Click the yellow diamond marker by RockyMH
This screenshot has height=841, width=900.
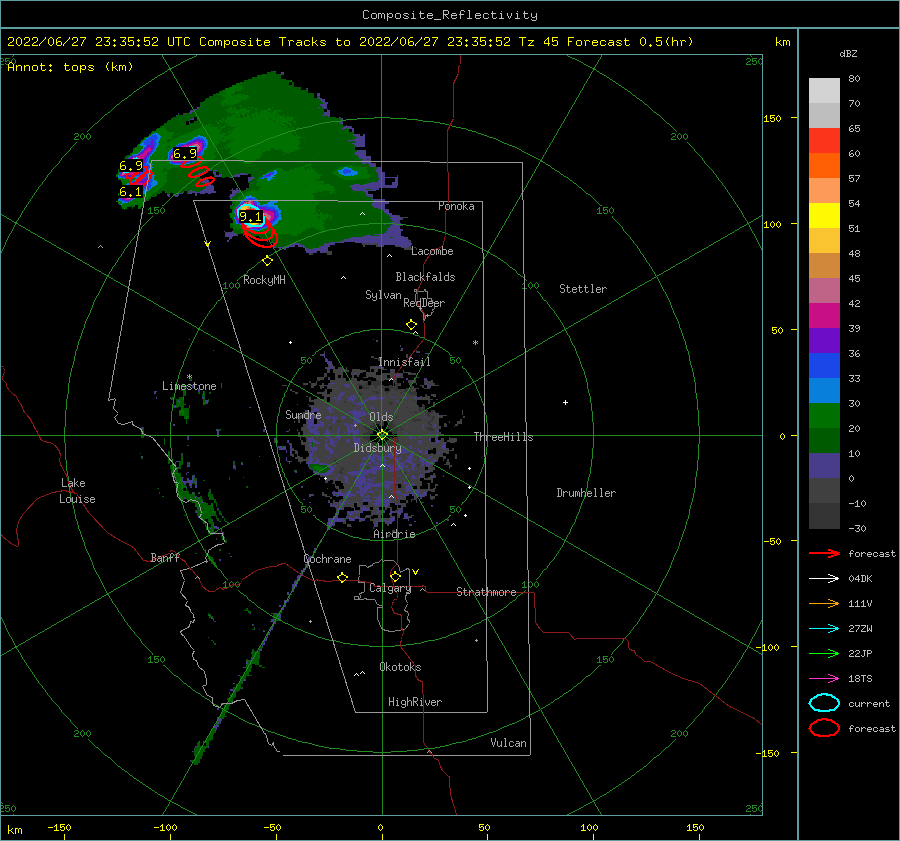(267, 261)
